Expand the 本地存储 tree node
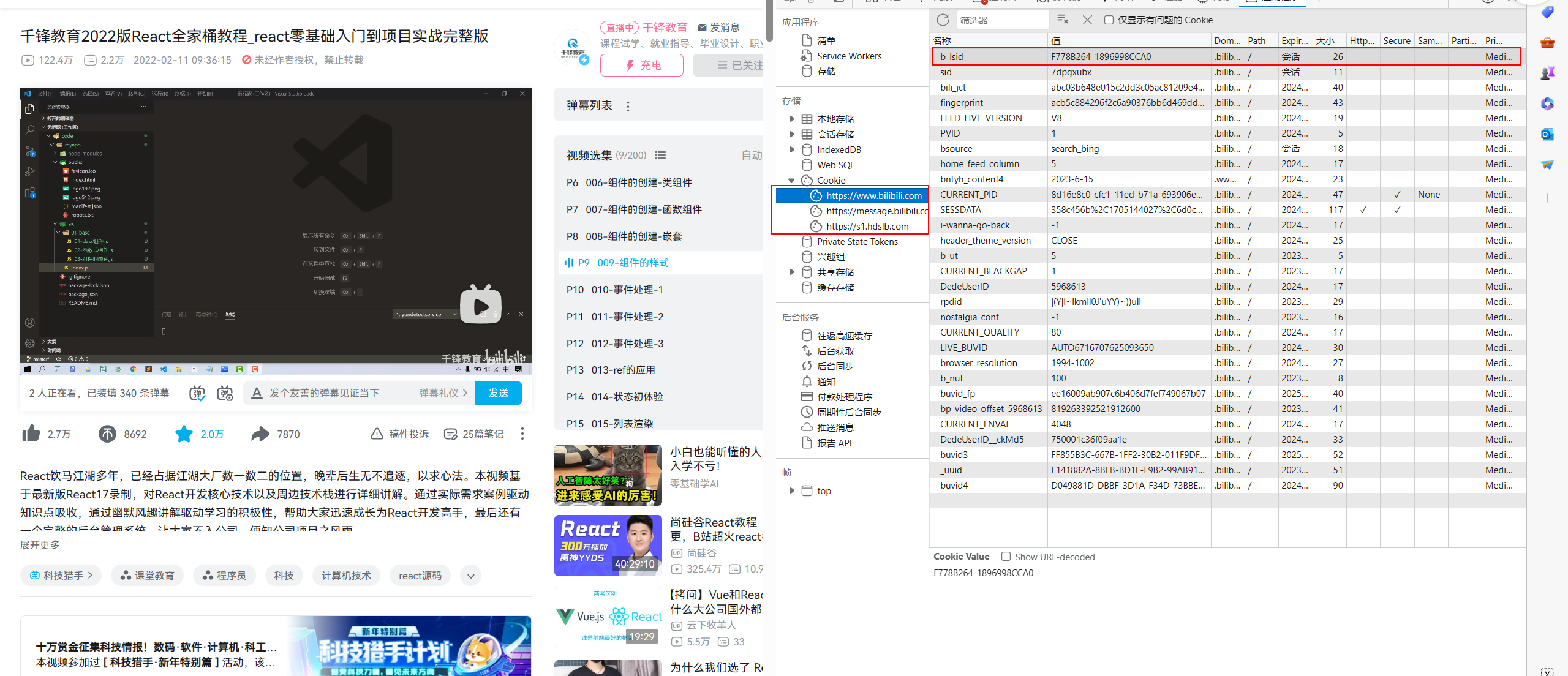 (792, 118)
